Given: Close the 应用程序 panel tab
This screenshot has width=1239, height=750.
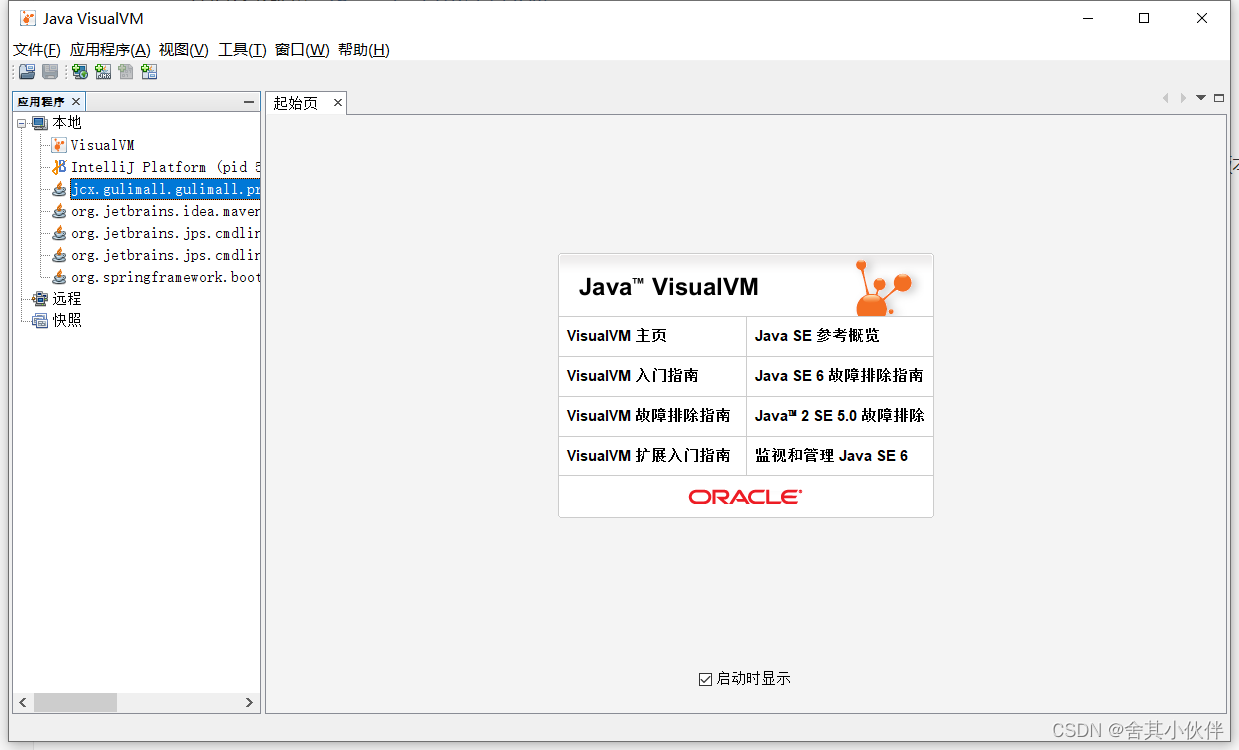Looking at the screenshot, I should coord(76,102).
